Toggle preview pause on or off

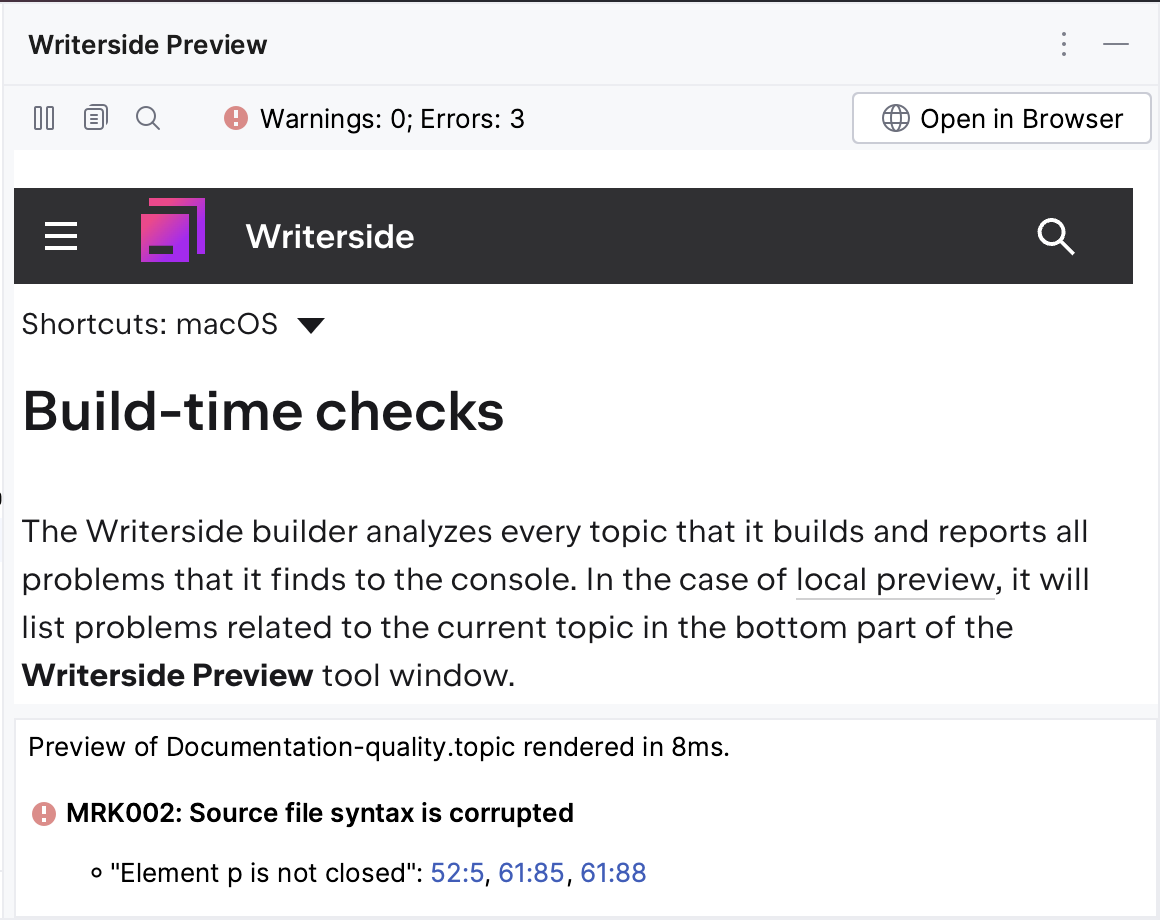(44, 118)
